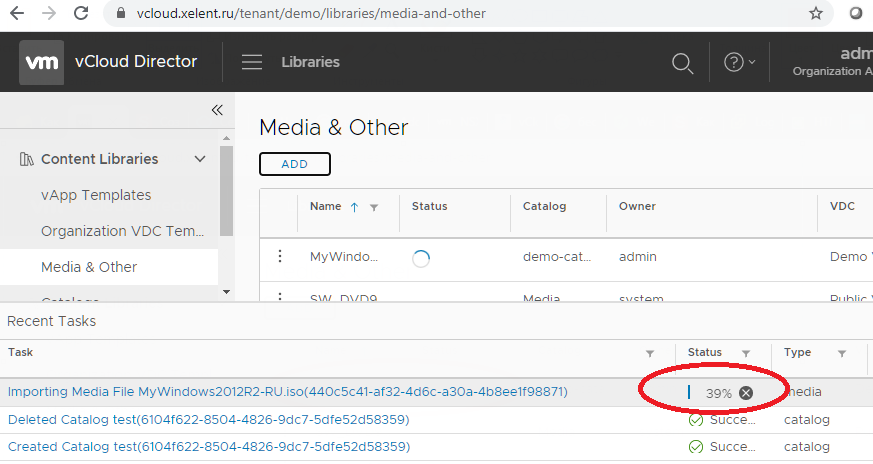Screen dimensions: 873x464
Task: Cancel the importing task with X icon
Action: [746, 393]
